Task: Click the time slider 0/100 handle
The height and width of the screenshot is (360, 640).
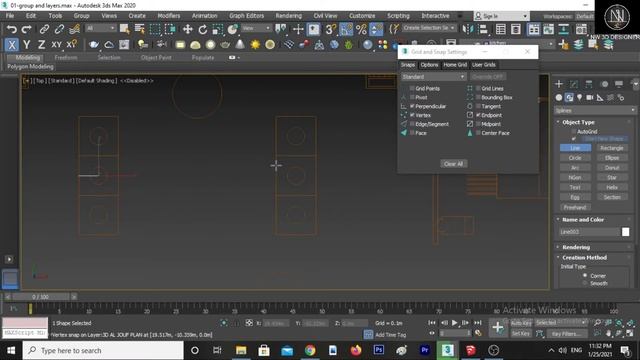Action: 41,297
